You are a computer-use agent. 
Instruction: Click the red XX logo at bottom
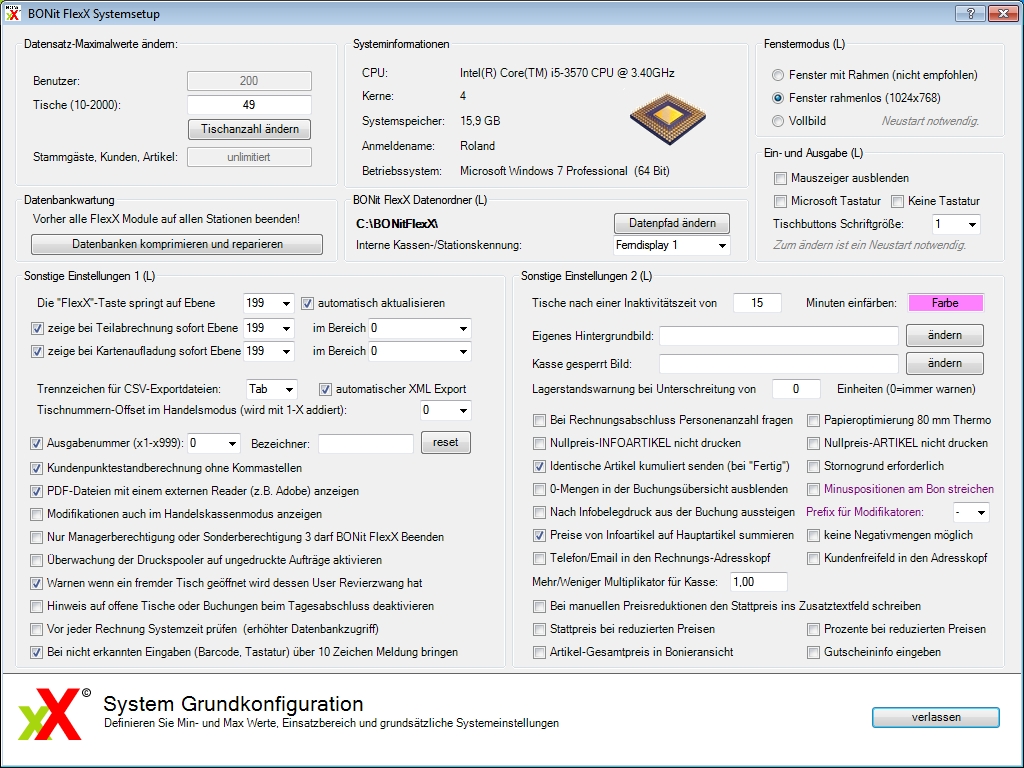[56, 714]
